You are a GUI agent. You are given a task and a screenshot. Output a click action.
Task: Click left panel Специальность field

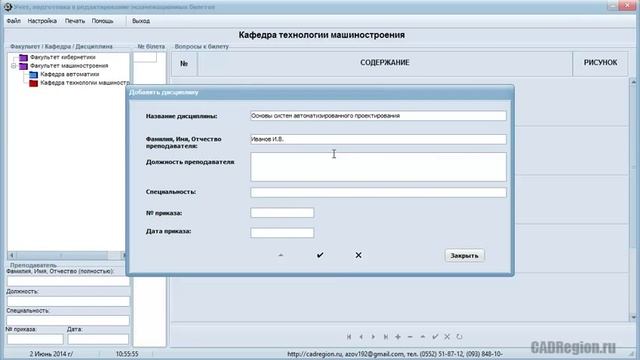[68, 320]
